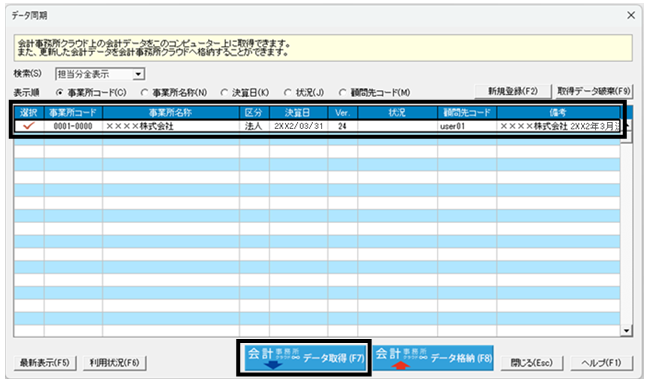653x384 pixels.
Task: Click the データ格納 (F8) button
Action: tap(433, 358)
